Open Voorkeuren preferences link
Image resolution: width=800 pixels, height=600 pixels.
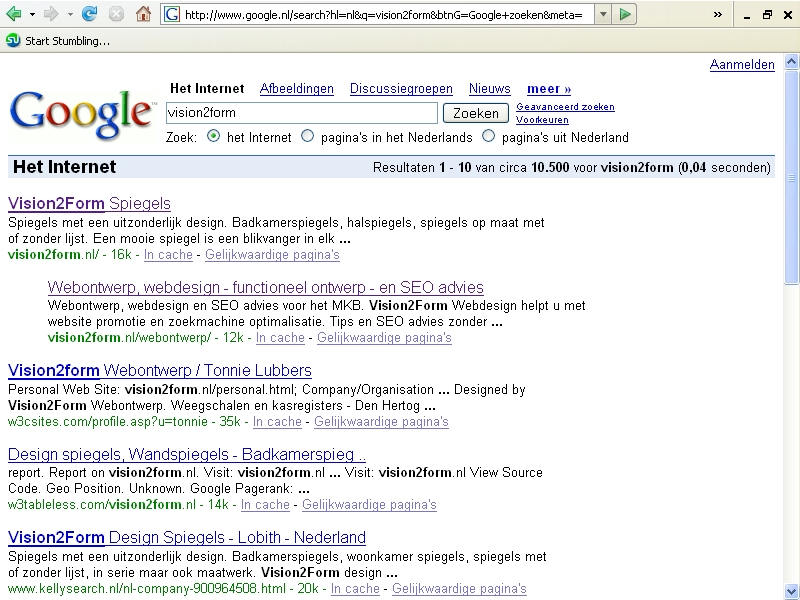pos(542,120)
